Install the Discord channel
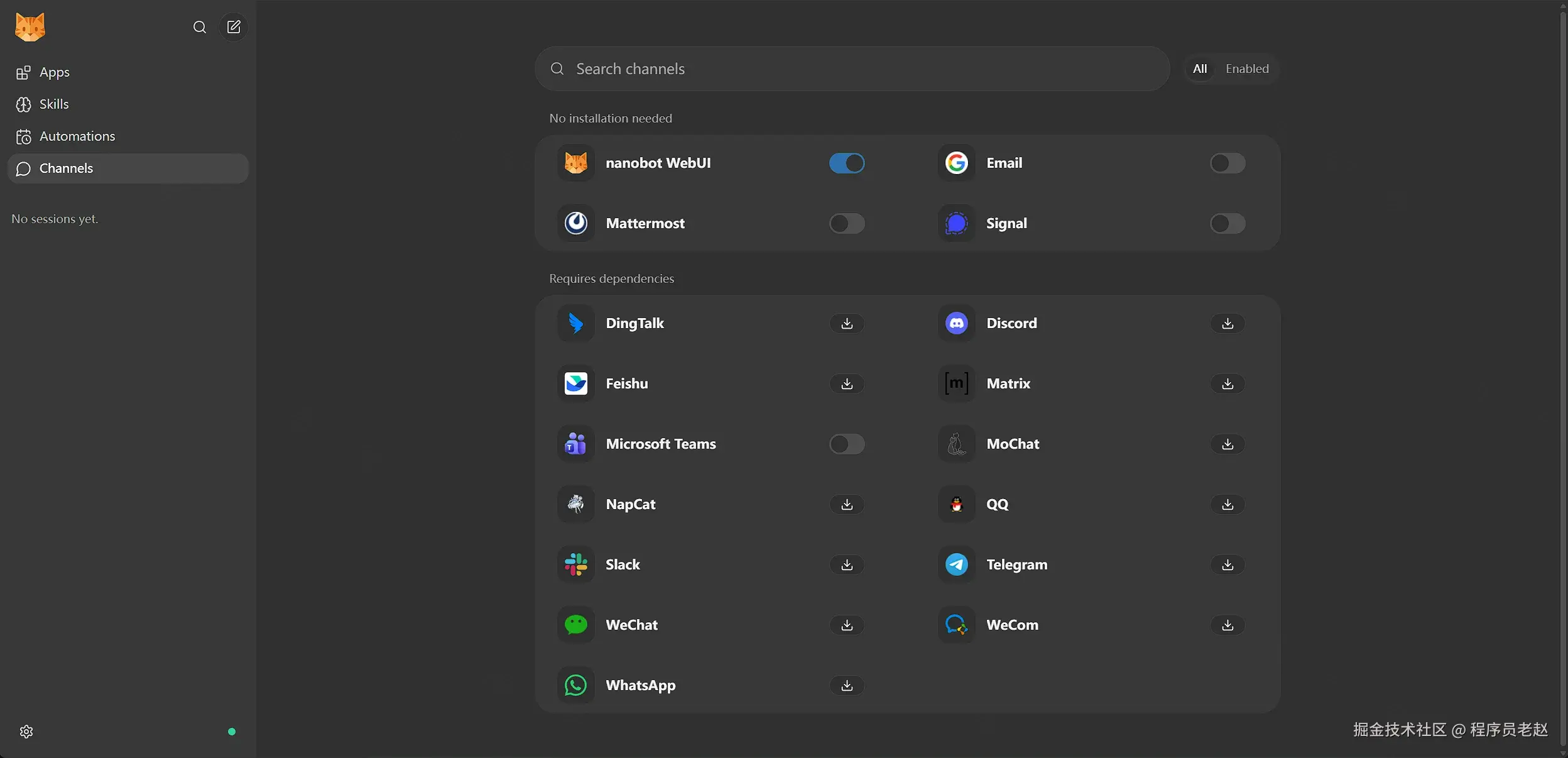 point(1228,323)
